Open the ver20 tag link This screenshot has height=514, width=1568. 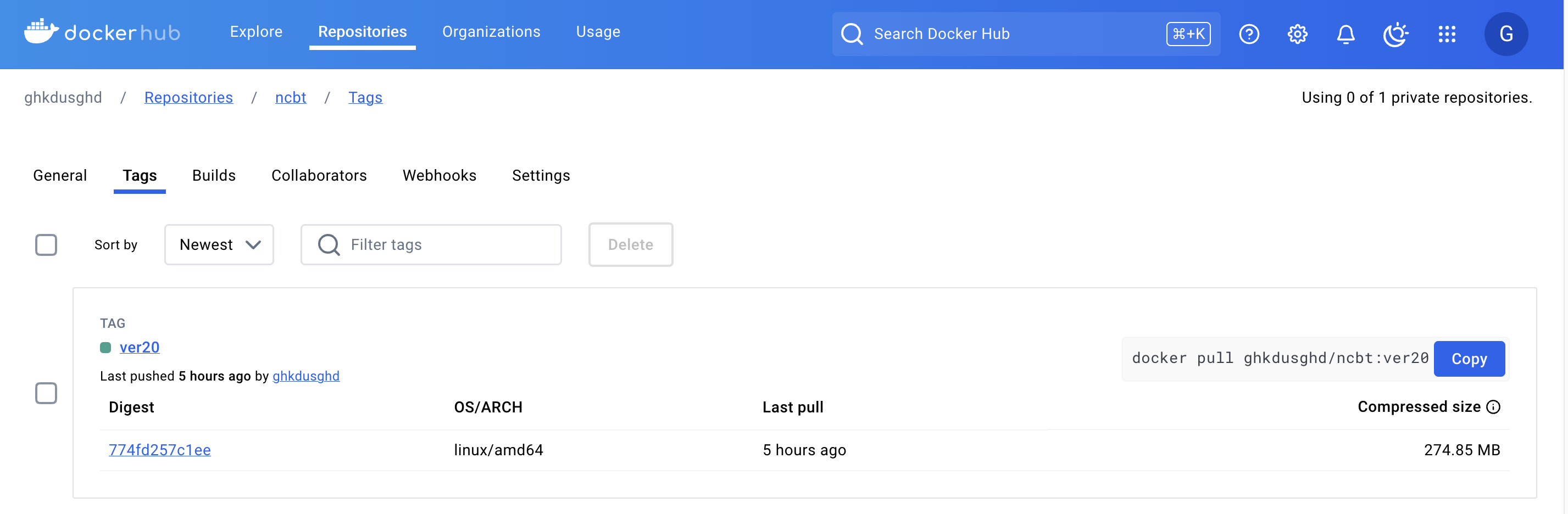tap(140, 347)
